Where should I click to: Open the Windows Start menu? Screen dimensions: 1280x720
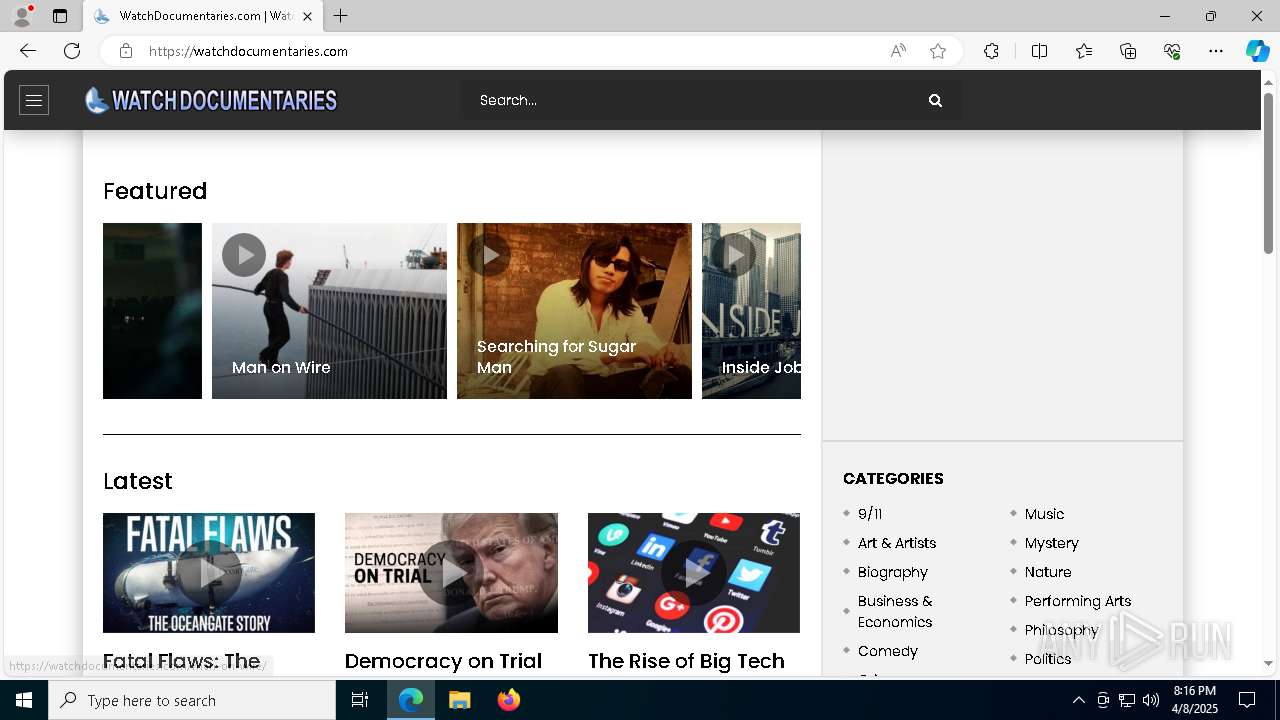click(x=24, y=700)
